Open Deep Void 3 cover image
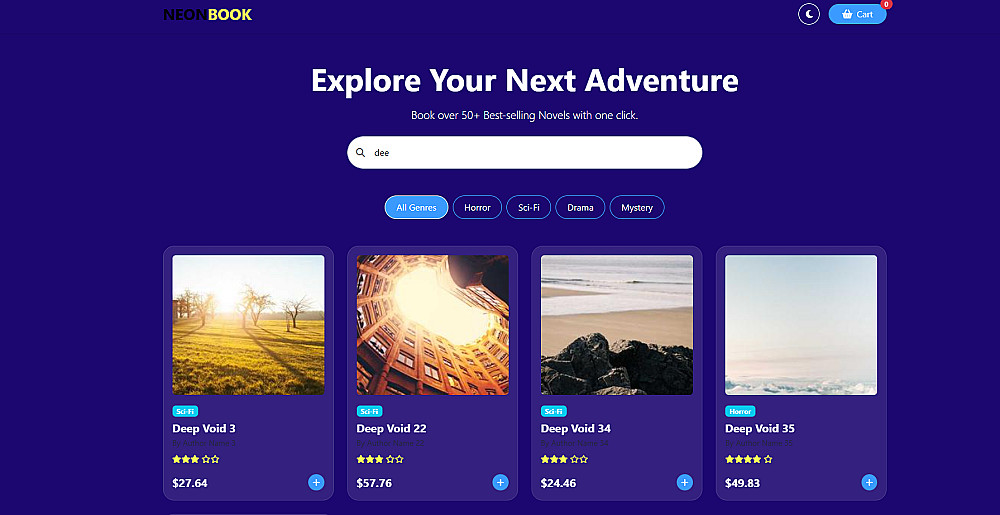 pyautogui.click(x=248, y=325)
